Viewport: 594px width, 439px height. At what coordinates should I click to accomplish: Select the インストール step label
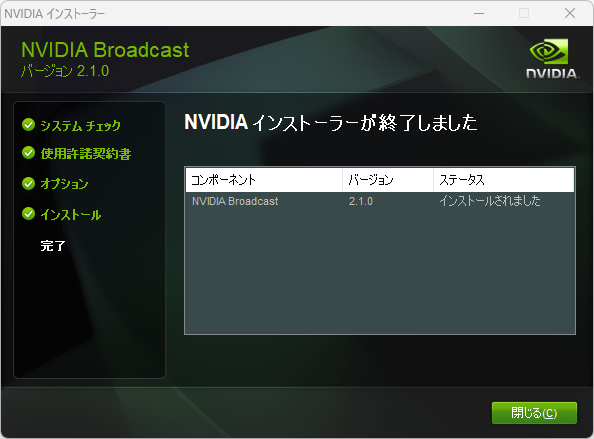tap(70, 215)
